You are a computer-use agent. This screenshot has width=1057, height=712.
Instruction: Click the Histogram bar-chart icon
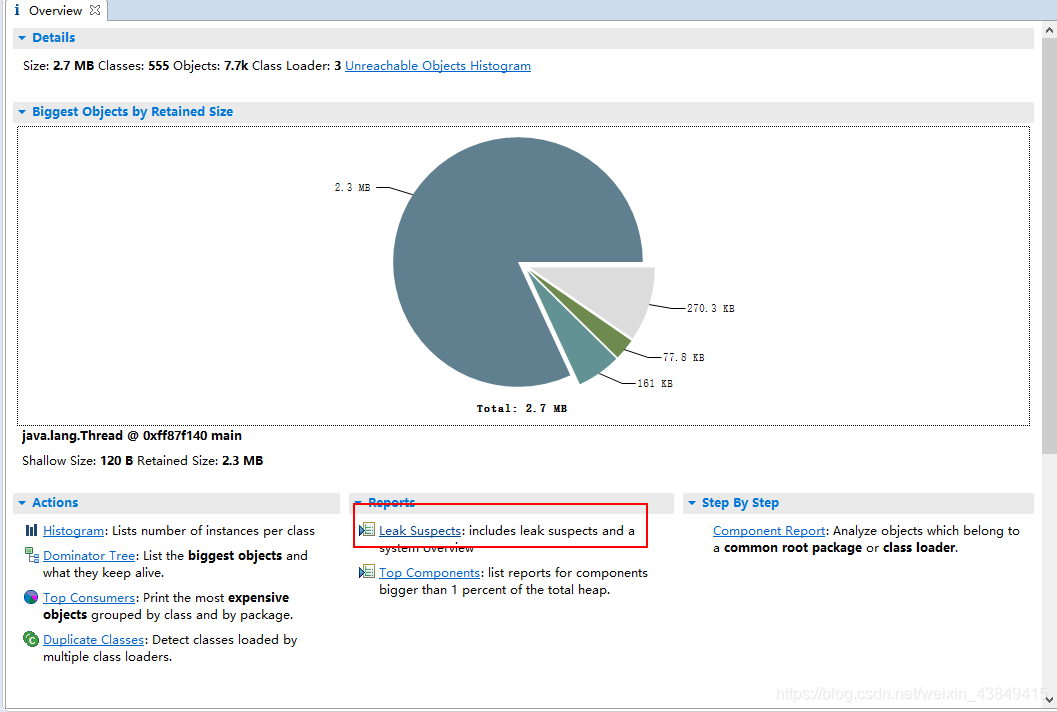tap(31, 531)
